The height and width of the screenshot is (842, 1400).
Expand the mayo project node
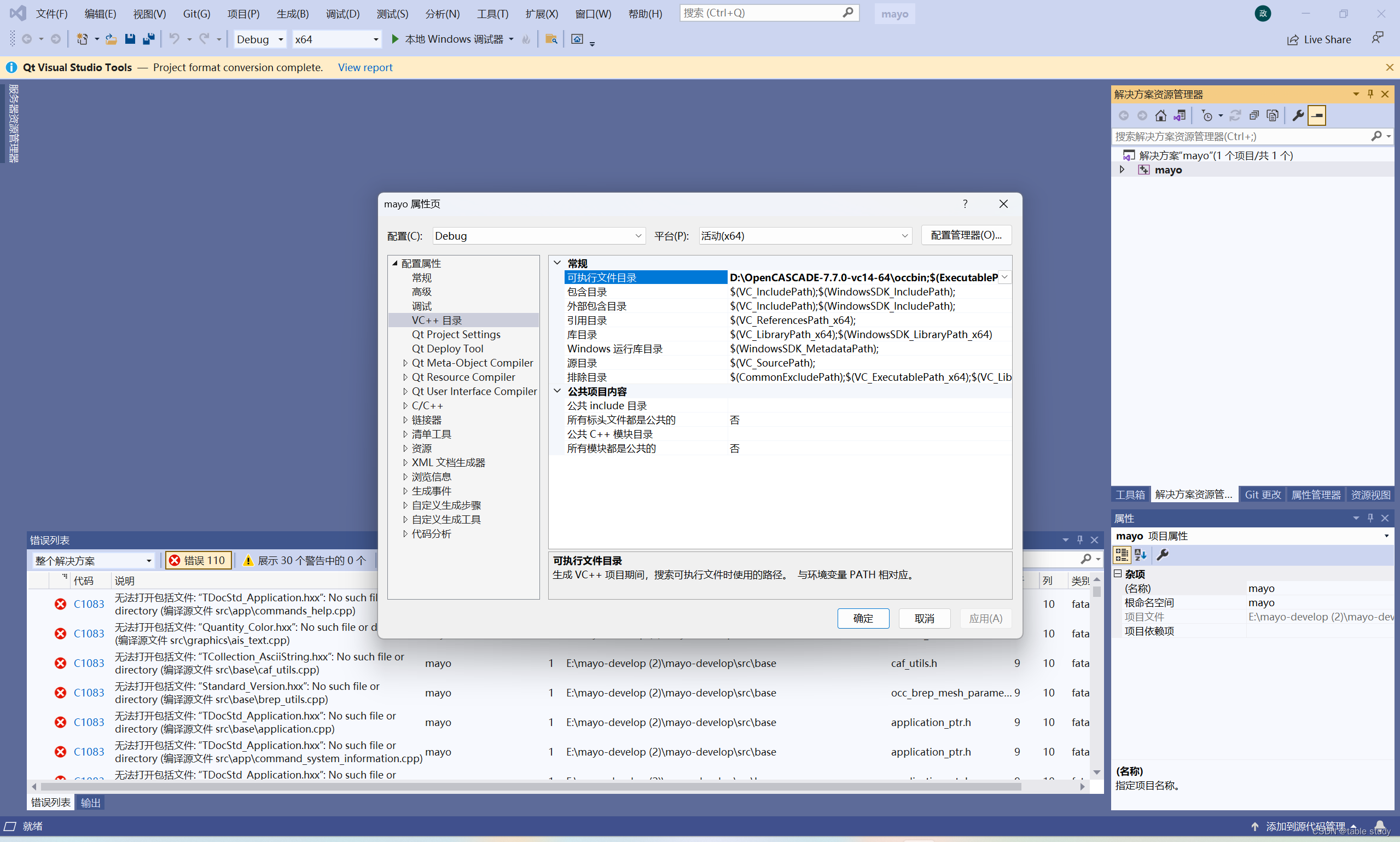point(1122,170)
